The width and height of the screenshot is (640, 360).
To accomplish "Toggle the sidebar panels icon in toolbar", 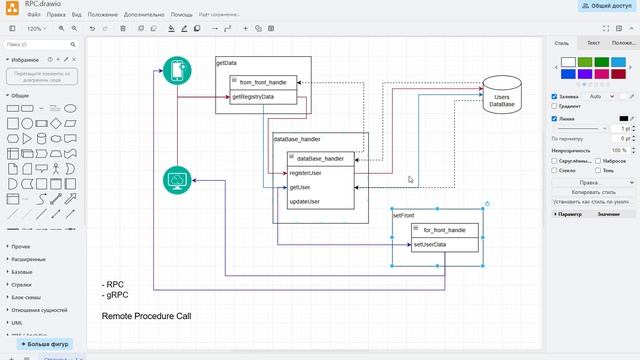I will (12, 29).
